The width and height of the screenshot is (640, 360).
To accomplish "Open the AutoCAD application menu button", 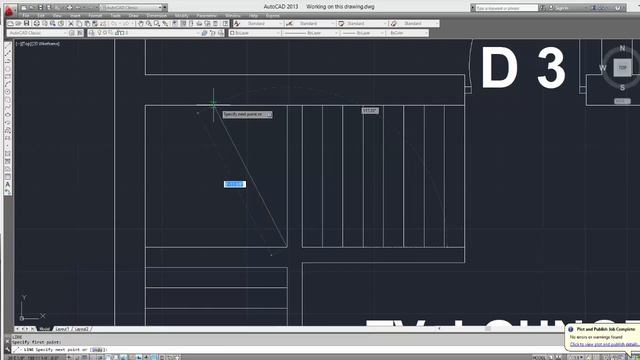I will 9,11.
